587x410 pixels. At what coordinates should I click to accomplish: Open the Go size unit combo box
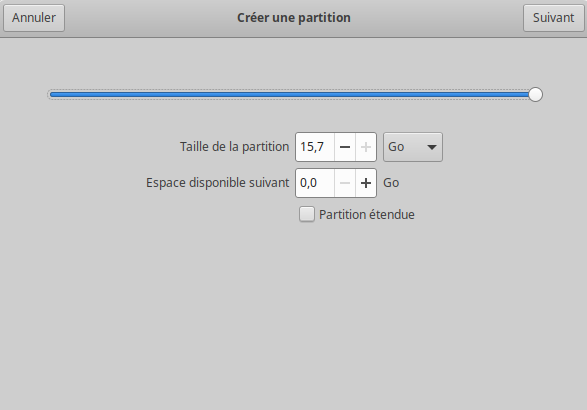point(413,147)
